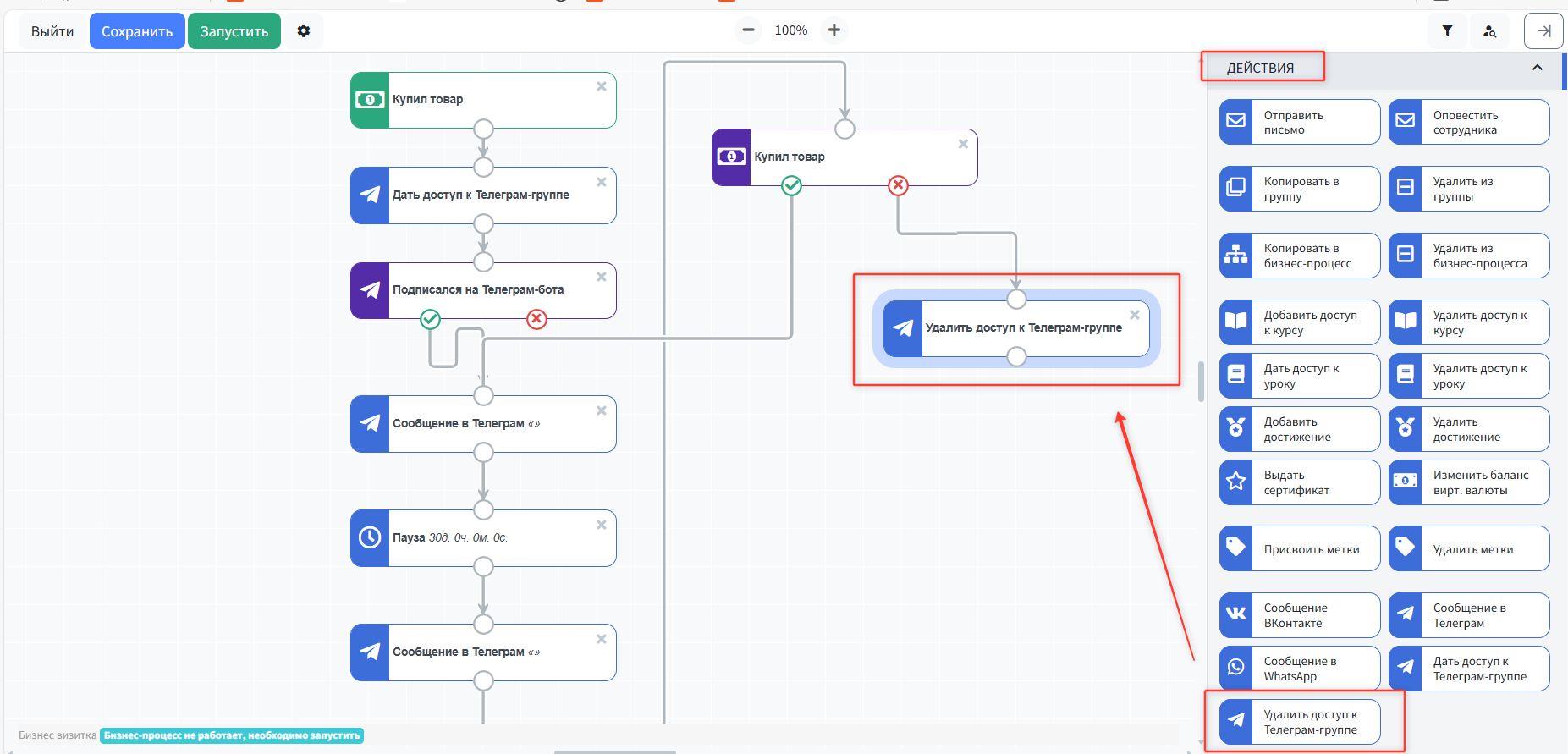Image resolution: width=1568 pixels, height=754 pixels.
Task: Click the Выйти button
Action: click(x=52, y=31)
